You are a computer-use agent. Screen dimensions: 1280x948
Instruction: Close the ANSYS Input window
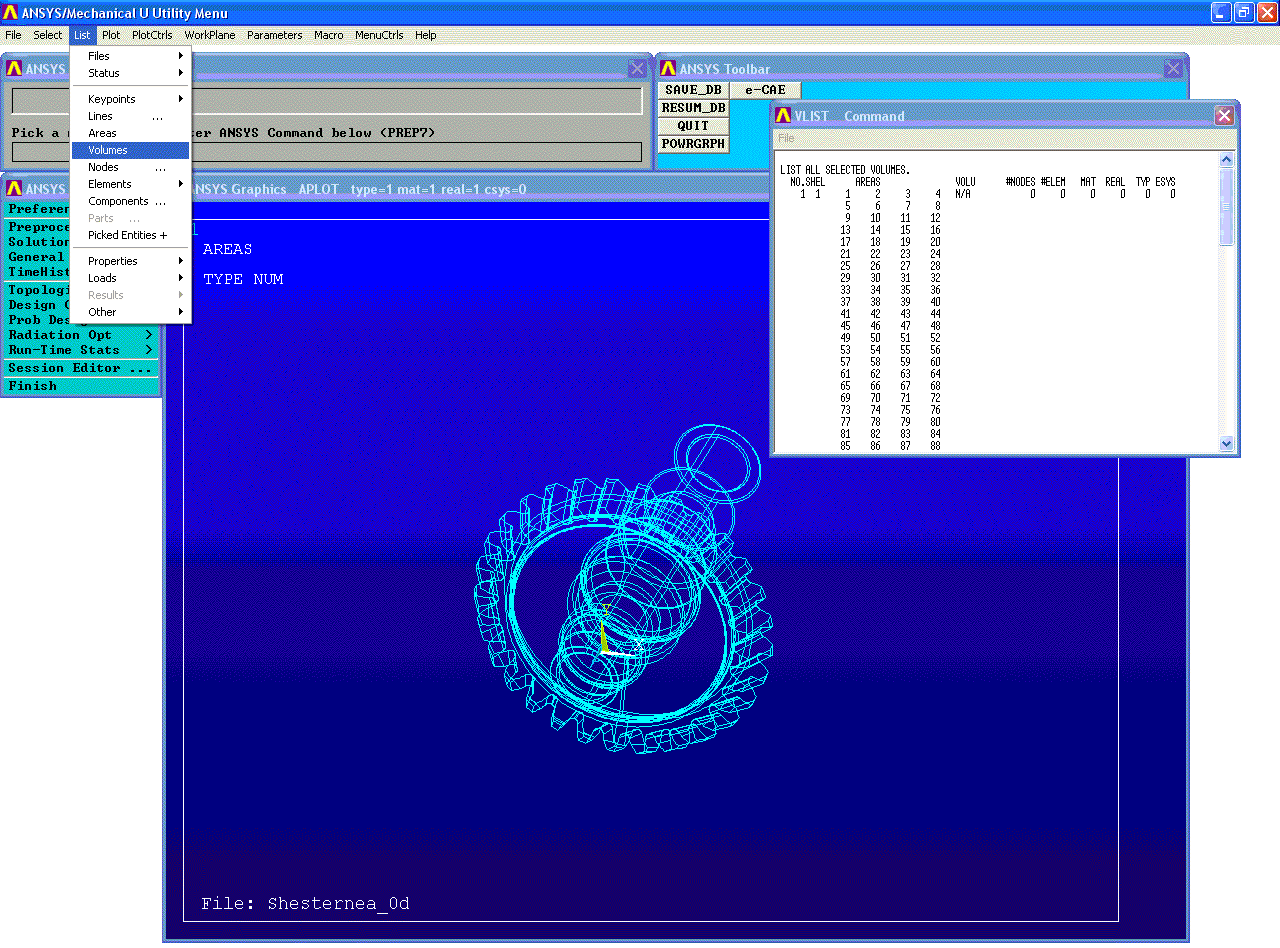637,69
